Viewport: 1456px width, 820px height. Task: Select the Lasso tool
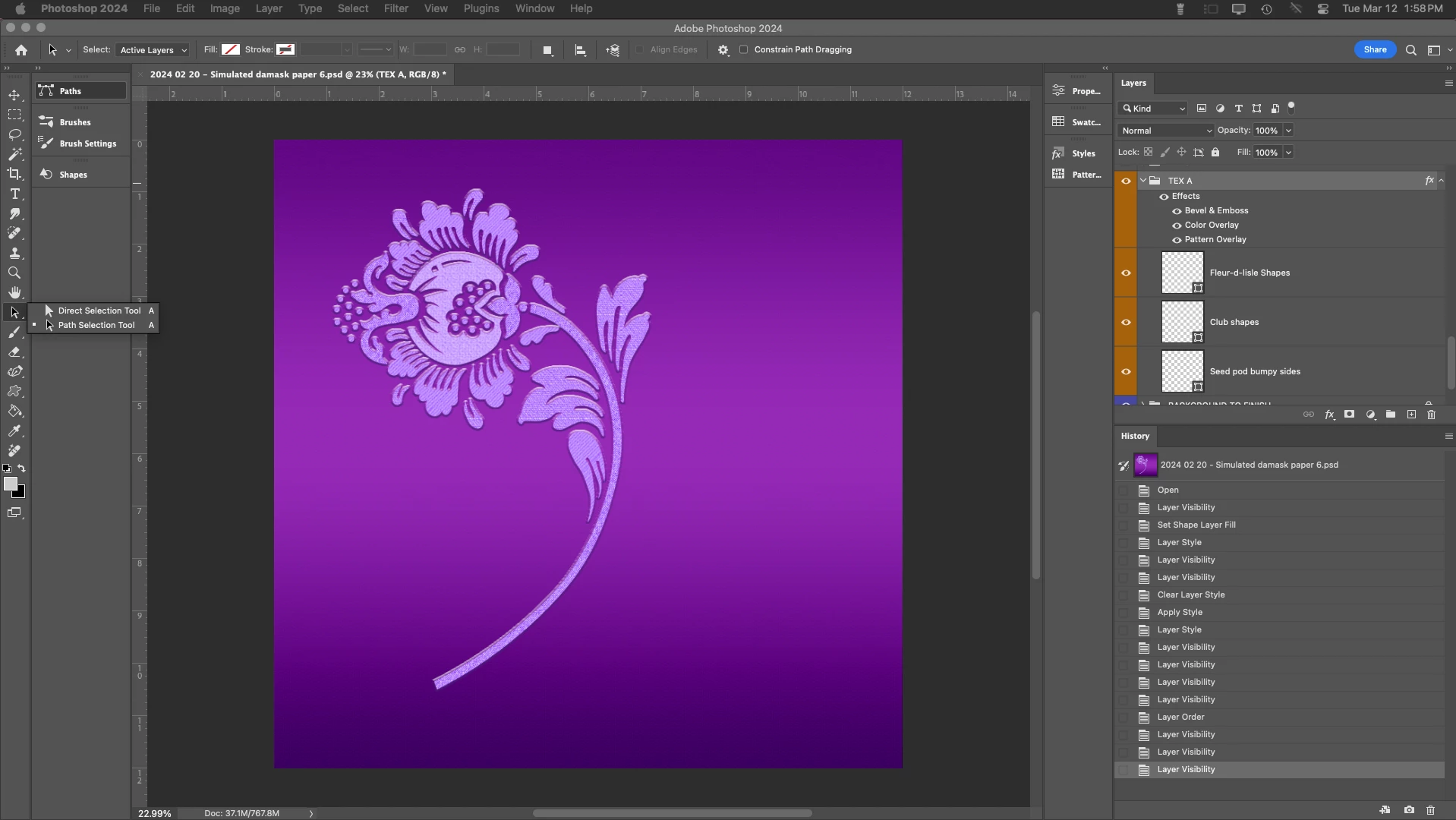pos(14,135)
